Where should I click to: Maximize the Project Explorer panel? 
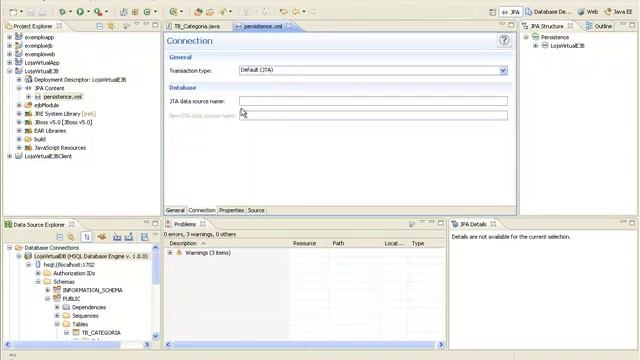155,25
